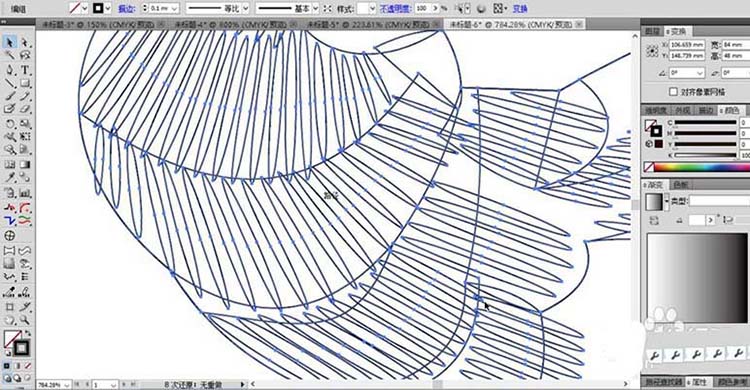The image size is (750, 390).
Task: Open the fill color dropdown in control bar
Action: tap(85, 8)
